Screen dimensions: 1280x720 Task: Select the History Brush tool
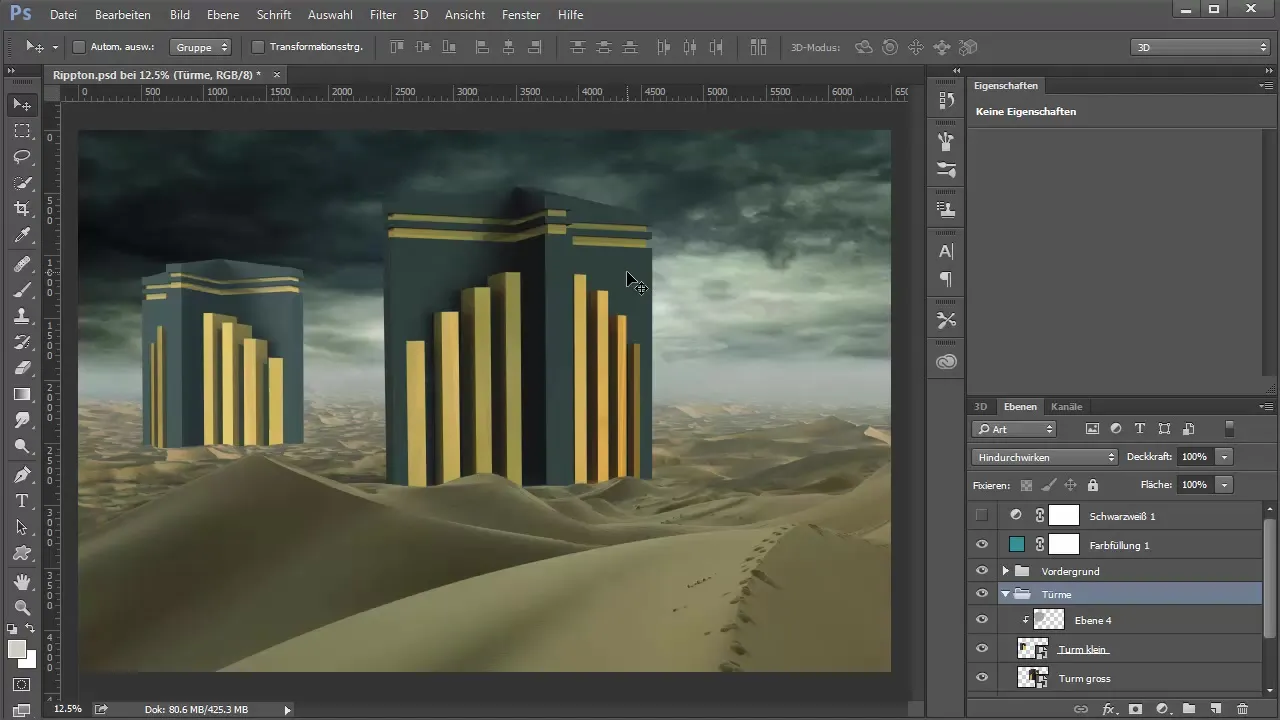click(x=21, y=342)
